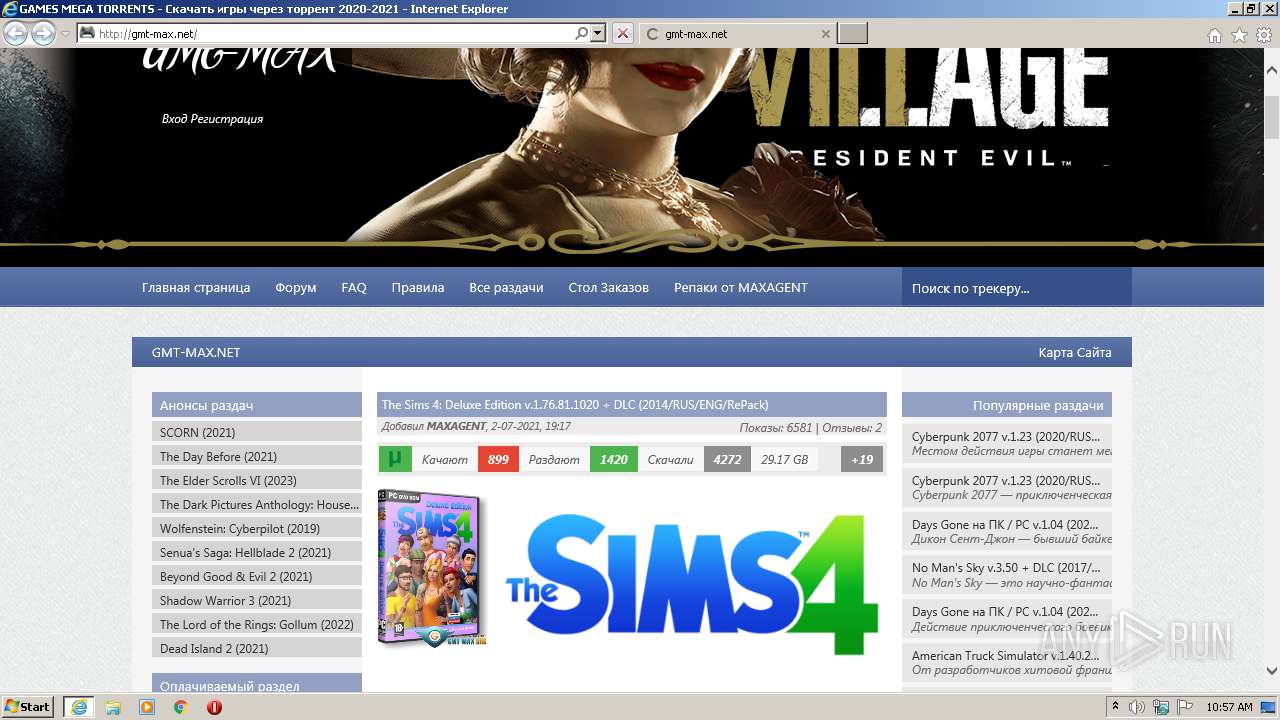Viewport: 1280px width, 720px height.
Task: Click the Internet Explorer taskbar icon
Action: (78, 707)
